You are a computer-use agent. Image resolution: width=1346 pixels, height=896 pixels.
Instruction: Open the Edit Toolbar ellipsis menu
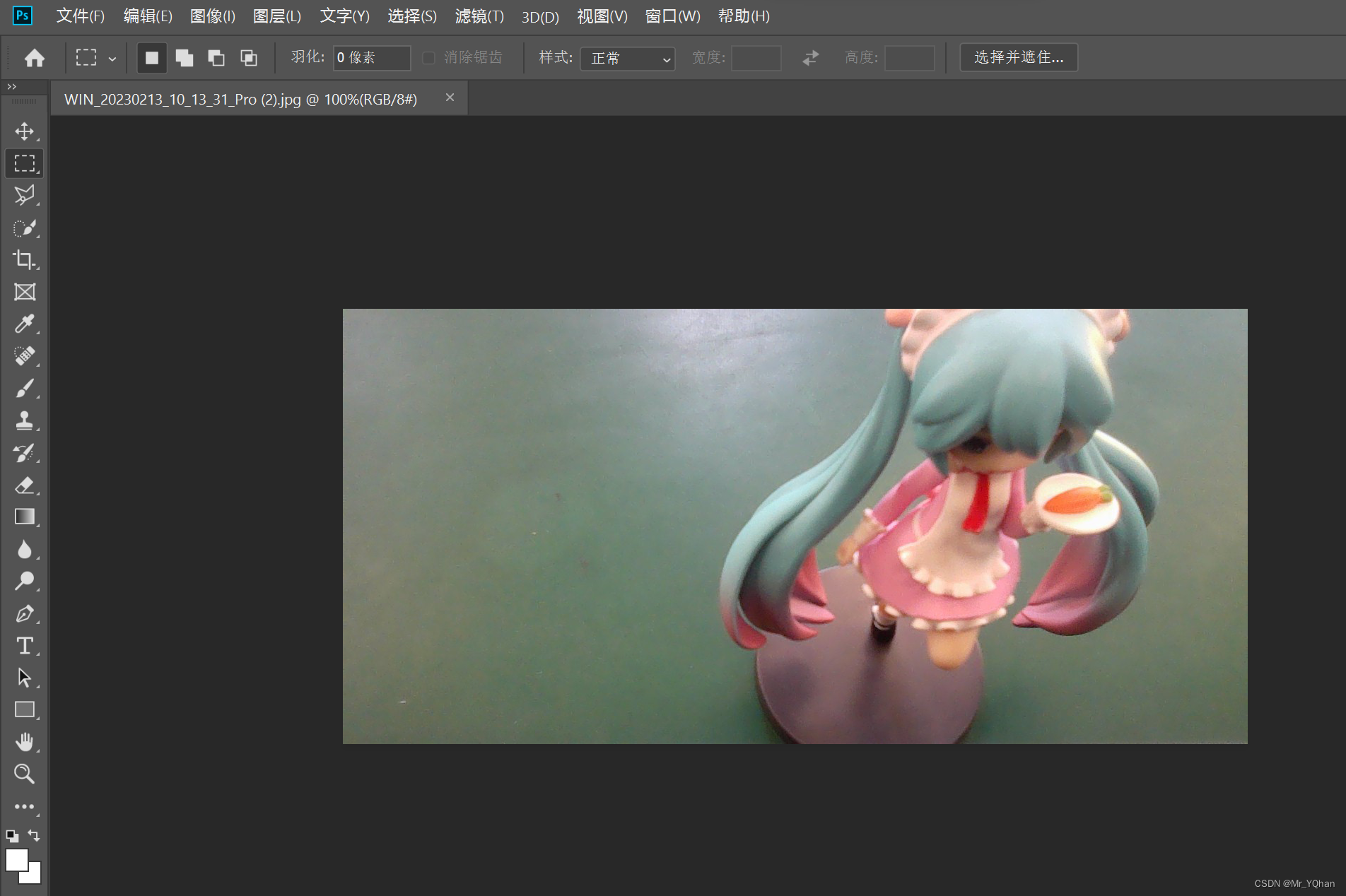tap(25, 806)
